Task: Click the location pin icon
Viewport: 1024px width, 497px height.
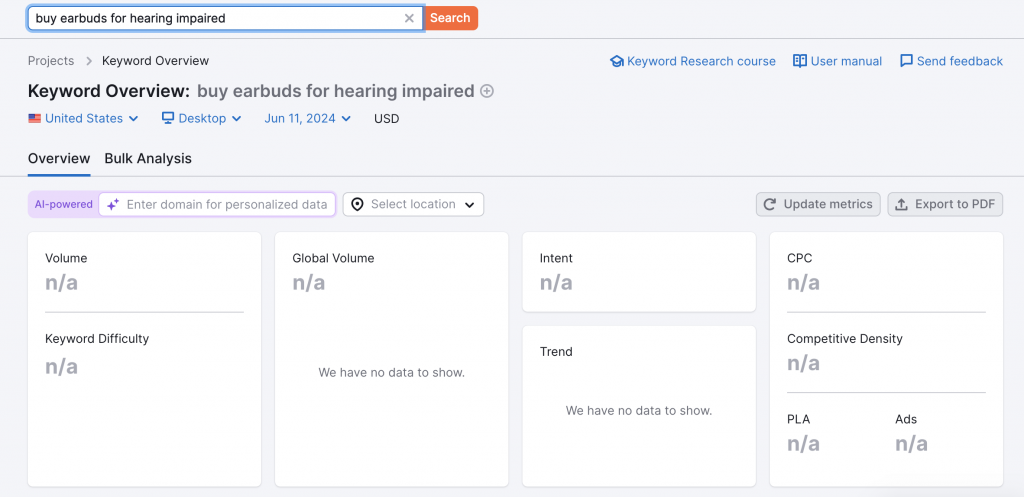Action: point(357,204)
